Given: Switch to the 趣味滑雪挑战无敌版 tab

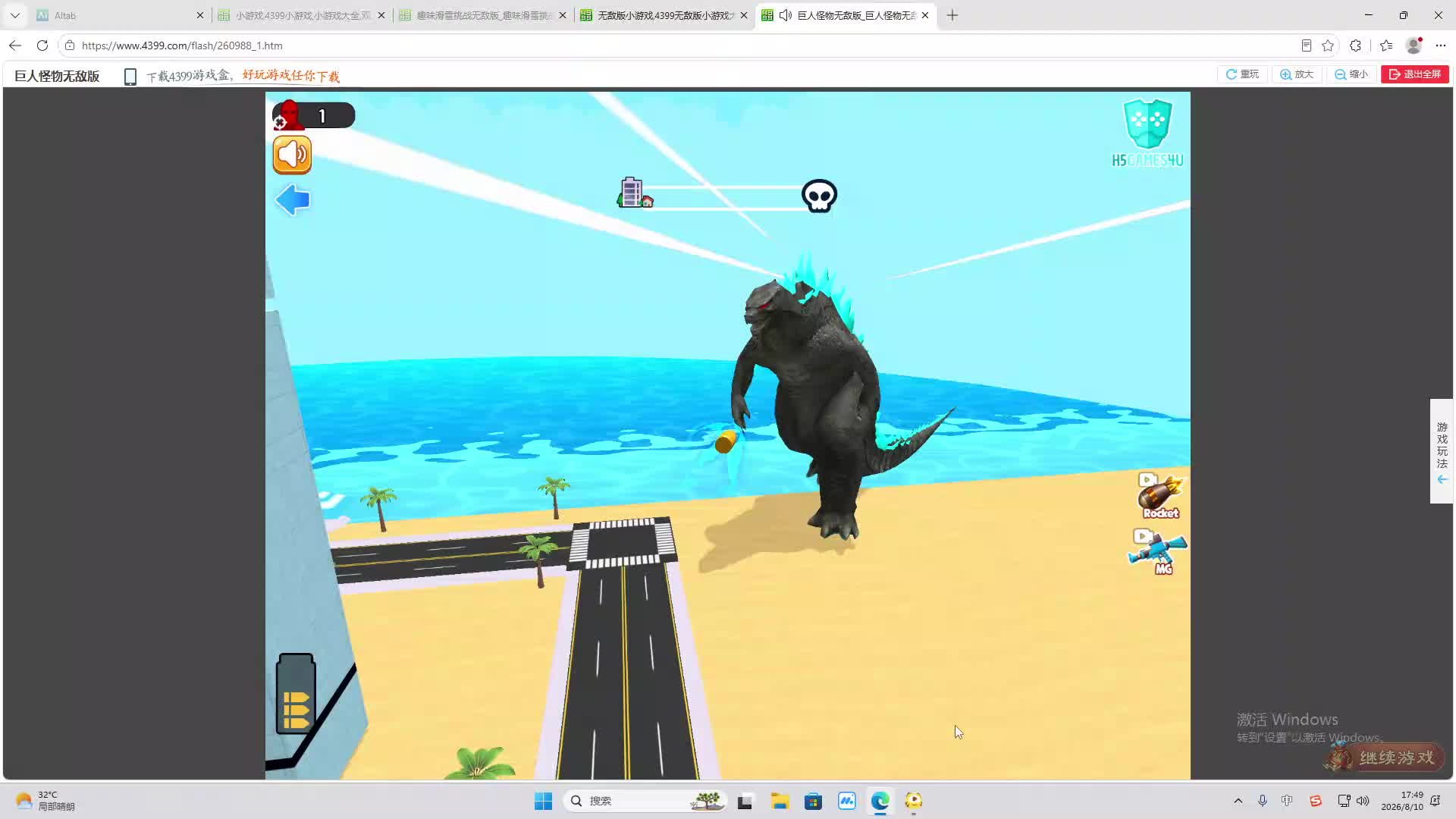Looking at the screenshot, I should tap(483, 15).
